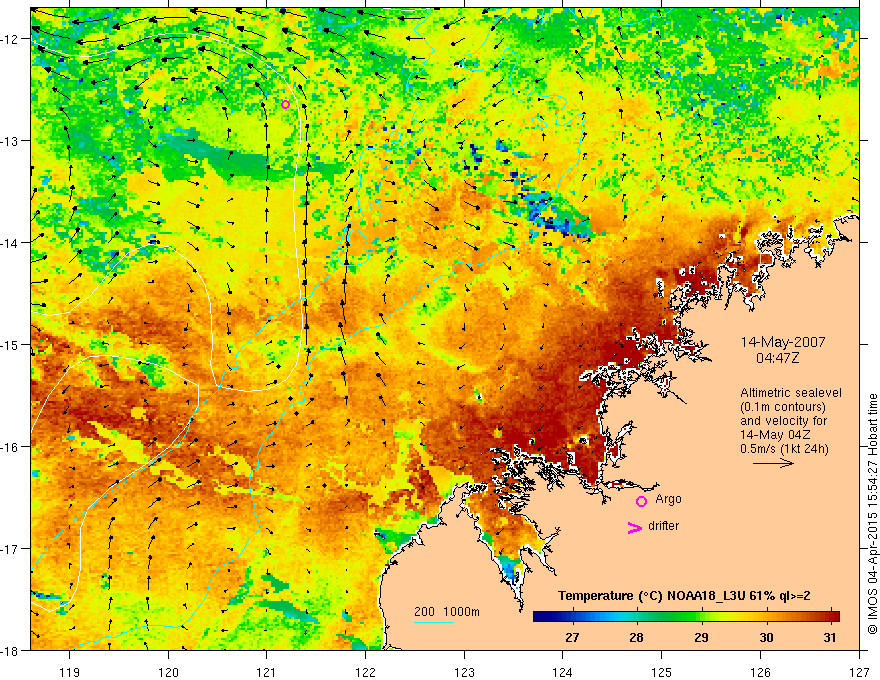This screenshot has height=680, width=880.
Task: Click the longitude '121' axis label
Action: click(267, 672)
